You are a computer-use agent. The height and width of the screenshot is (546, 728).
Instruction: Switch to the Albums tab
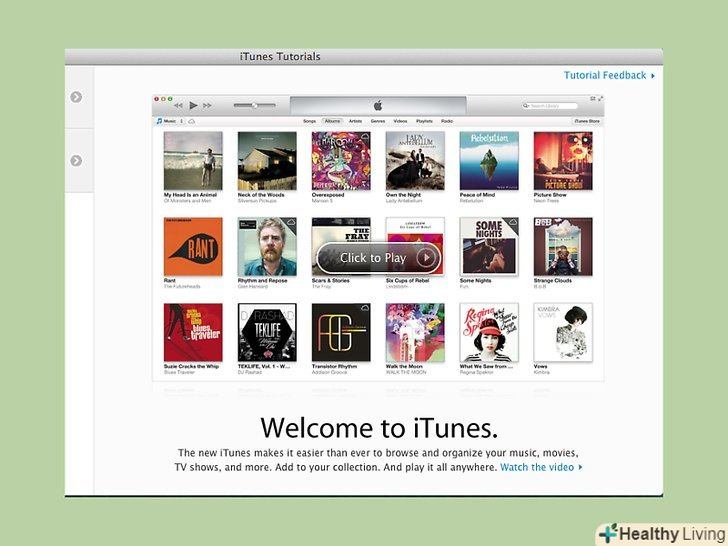[332, 121]
